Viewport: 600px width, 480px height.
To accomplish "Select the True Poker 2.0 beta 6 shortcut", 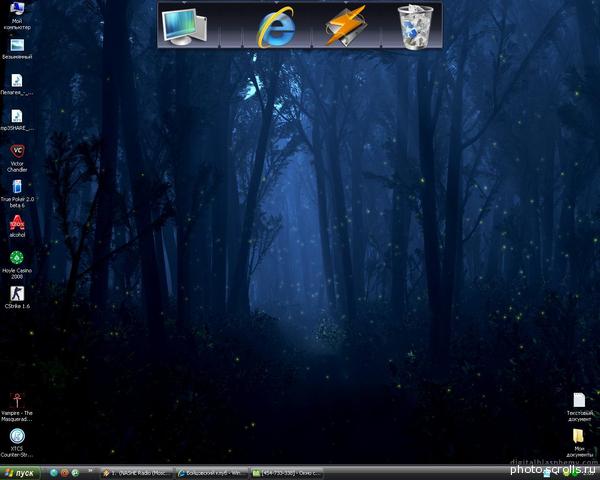I will [x=17, y=194].
